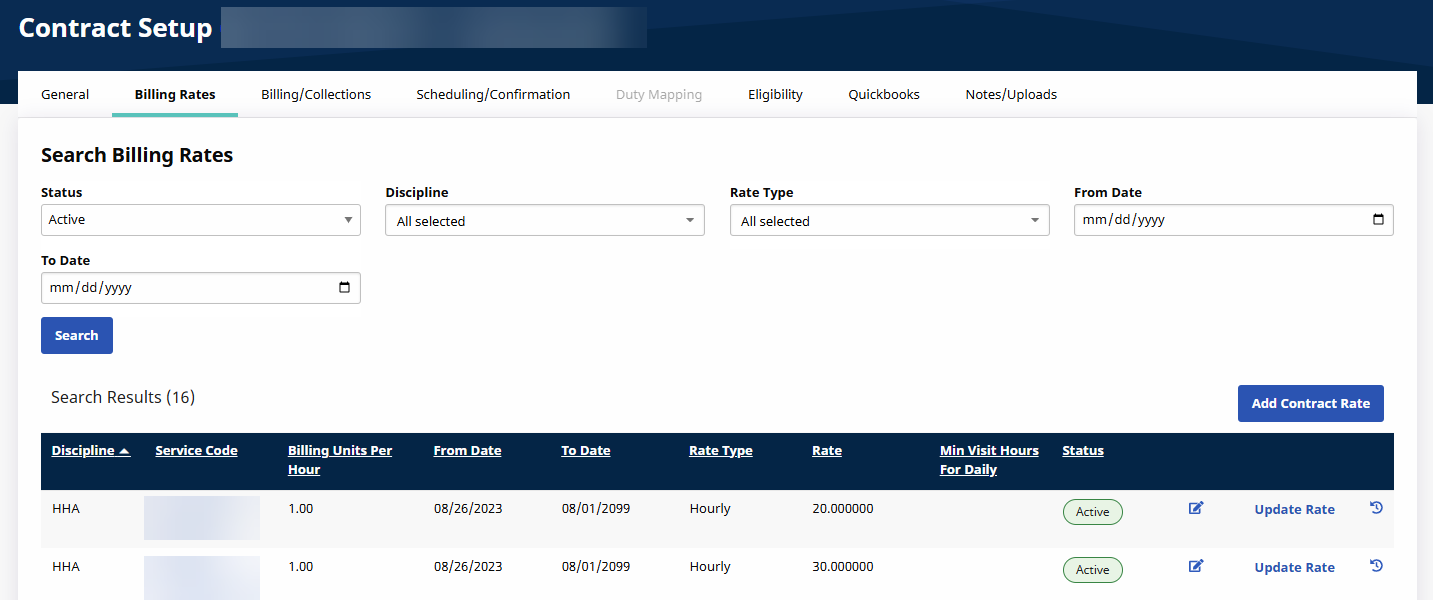This screenshot has height=600, width=1433.
Task: Open rate history for 30.000000 row
Action: point(1376,567)
